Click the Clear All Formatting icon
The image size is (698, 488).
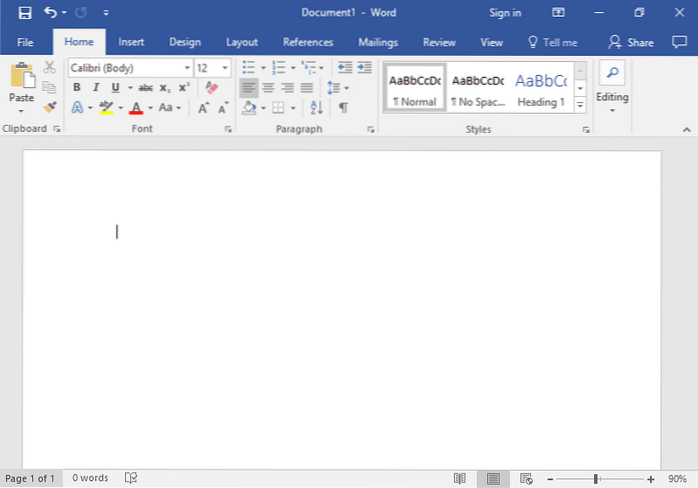coord(211,88)
